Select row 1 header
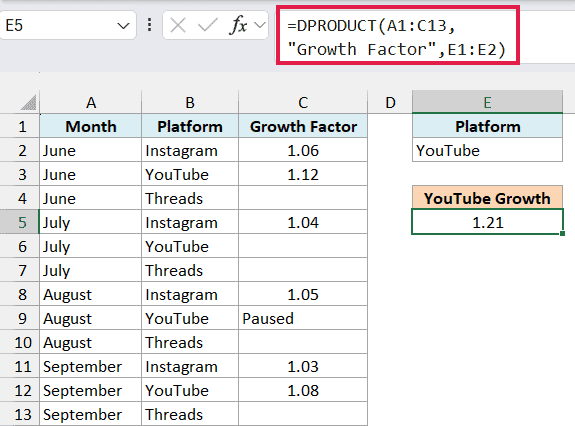 [20, 126]
